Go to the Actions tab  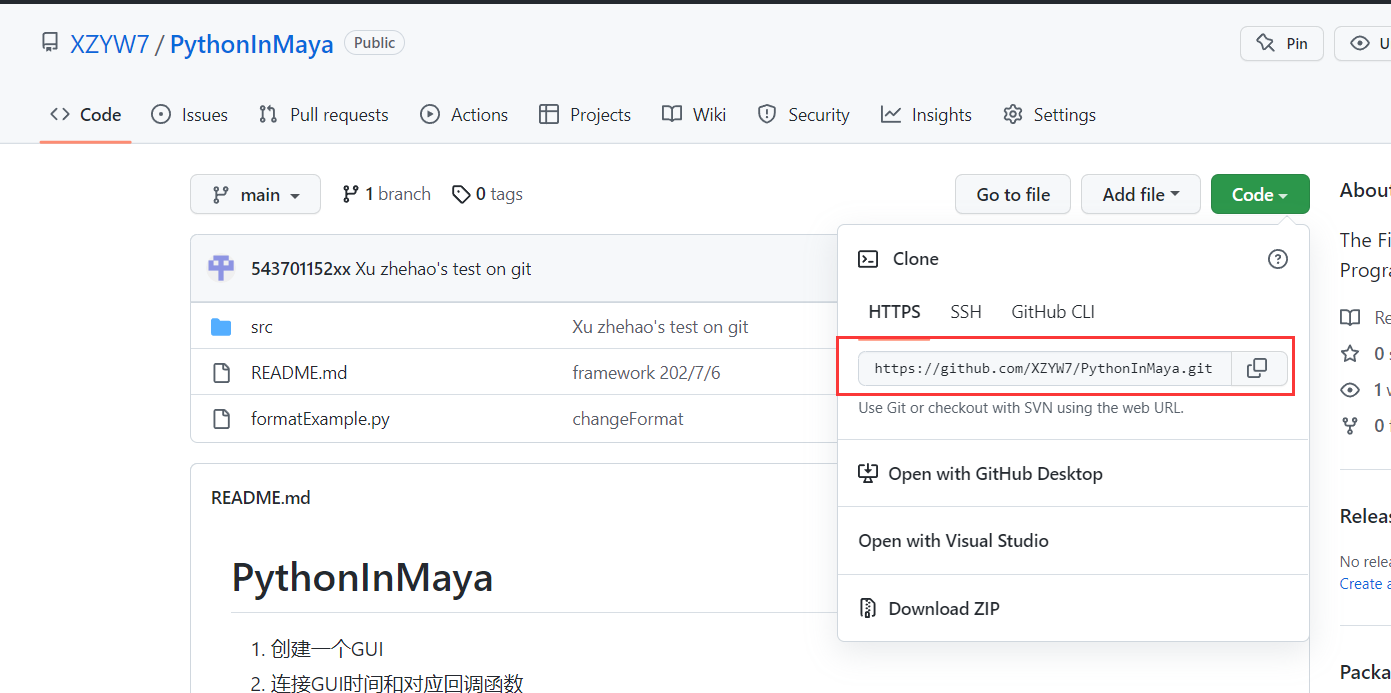[464, 115]
